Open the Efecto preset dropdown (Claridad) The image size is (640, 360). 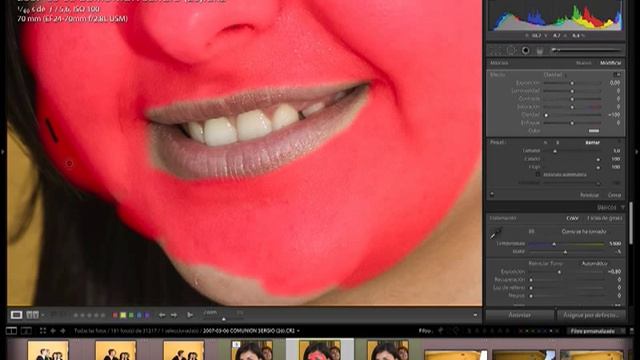[554, 75]
